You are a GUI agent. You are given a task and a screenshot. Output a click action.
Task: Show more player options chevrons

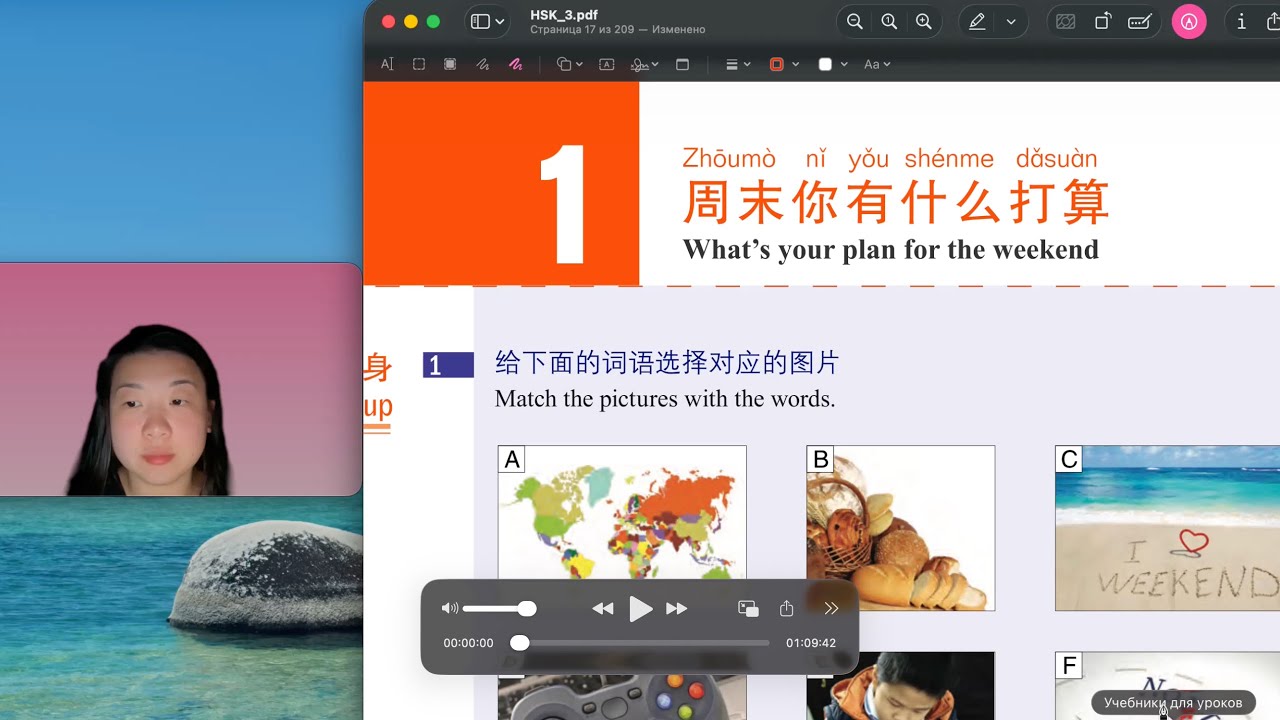(831, 608)
